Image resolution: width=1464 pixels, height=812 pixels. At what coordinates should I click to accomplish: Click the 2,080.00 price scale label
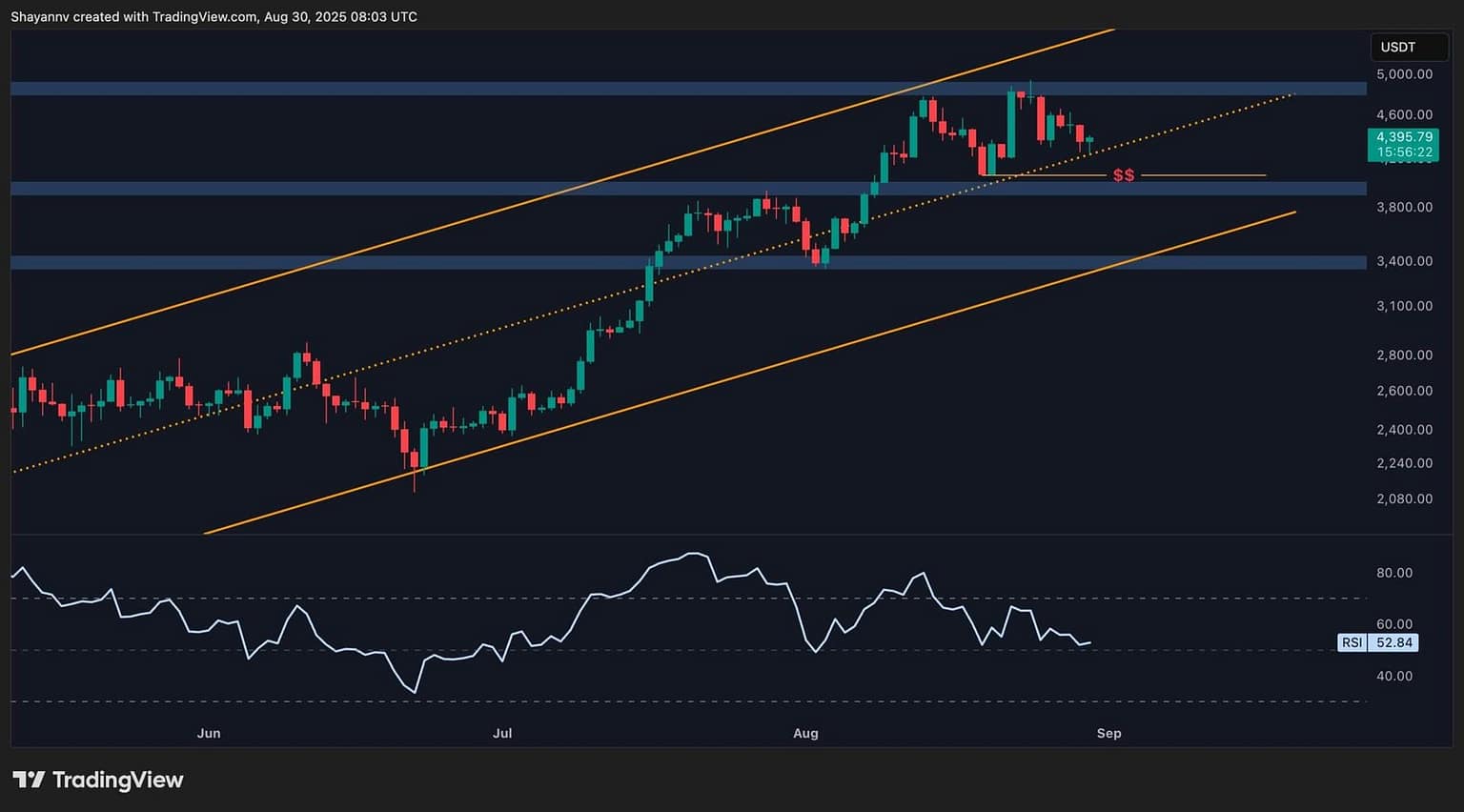[x=1402, y=497]
